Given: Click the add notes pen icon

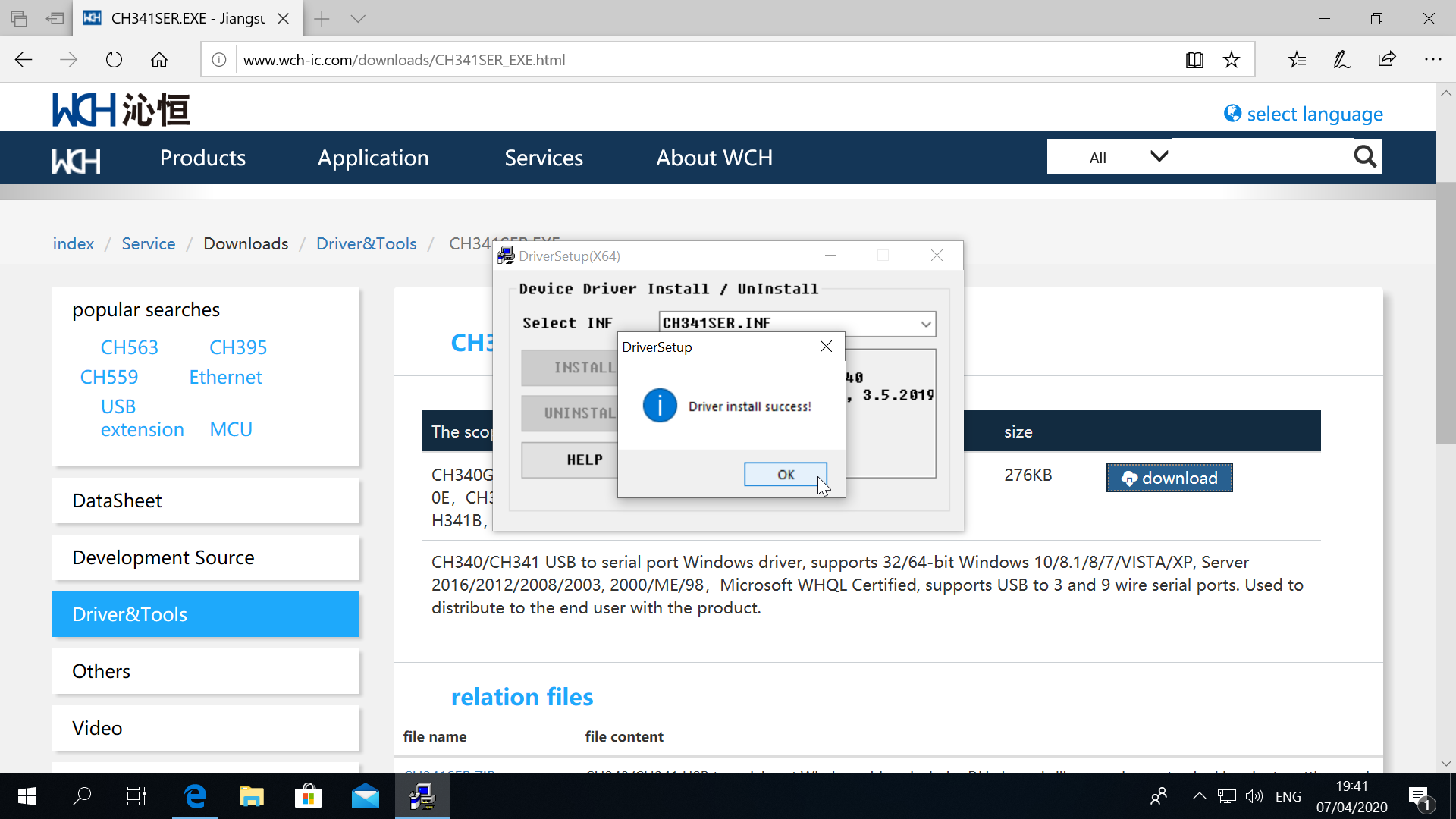Looking at the screenshot, I should tap(1342, 60).
